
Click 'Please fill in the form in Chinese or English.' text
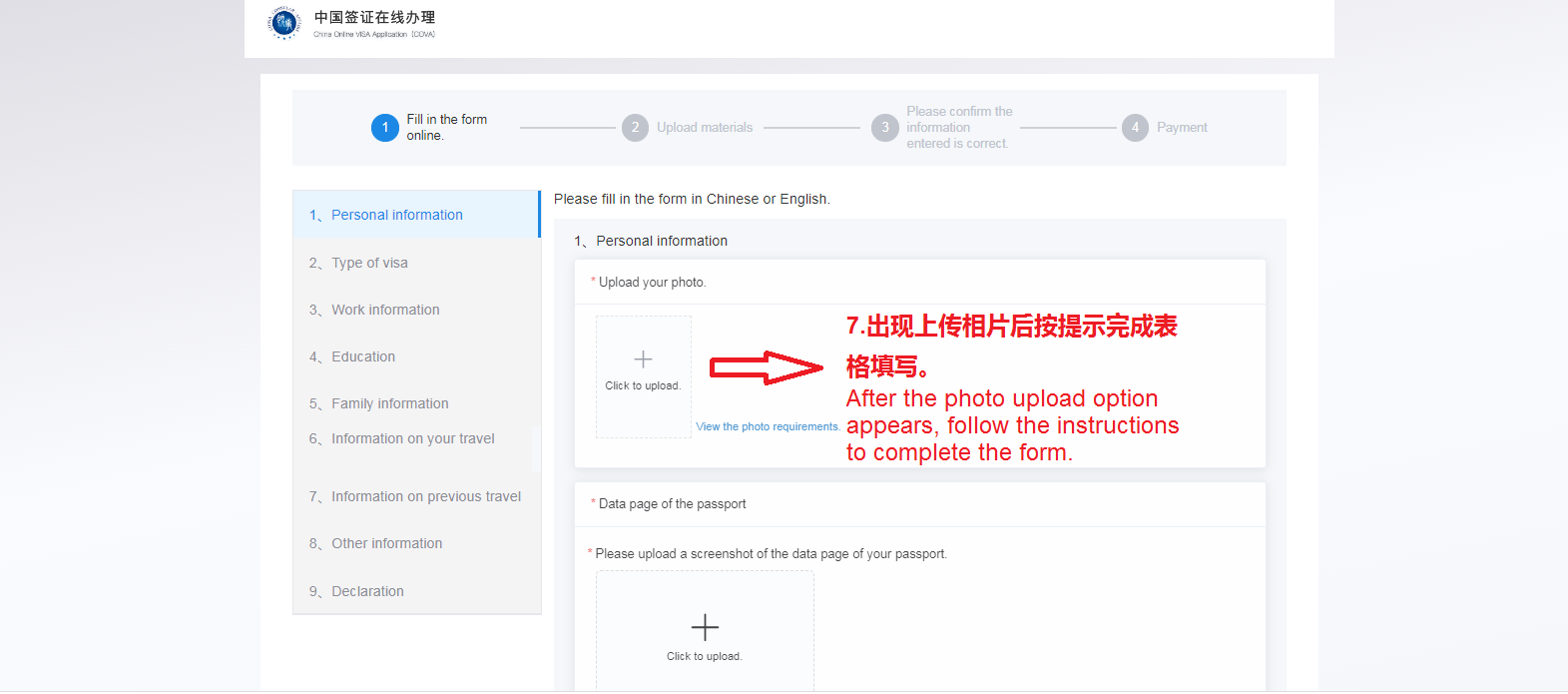coord(692,199)
